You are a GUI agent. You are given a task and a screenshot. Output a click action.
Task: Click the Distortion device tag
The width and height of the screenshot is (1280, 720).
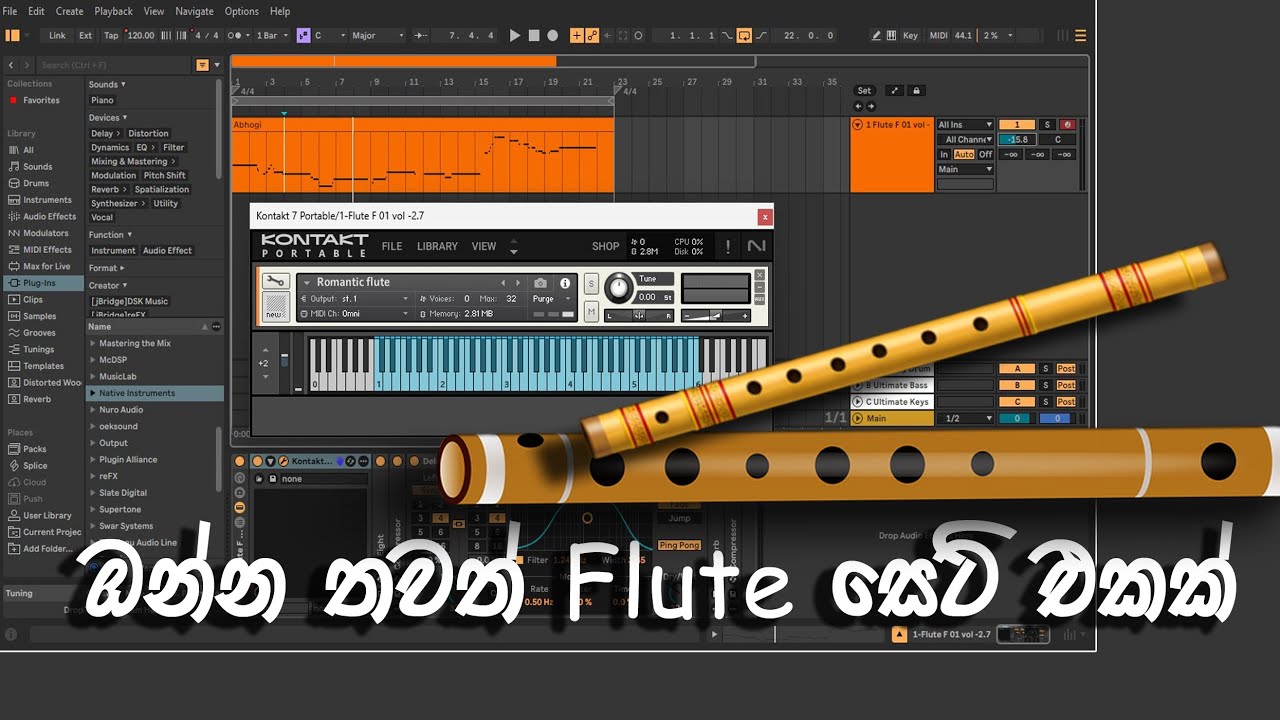pos(148,133)
